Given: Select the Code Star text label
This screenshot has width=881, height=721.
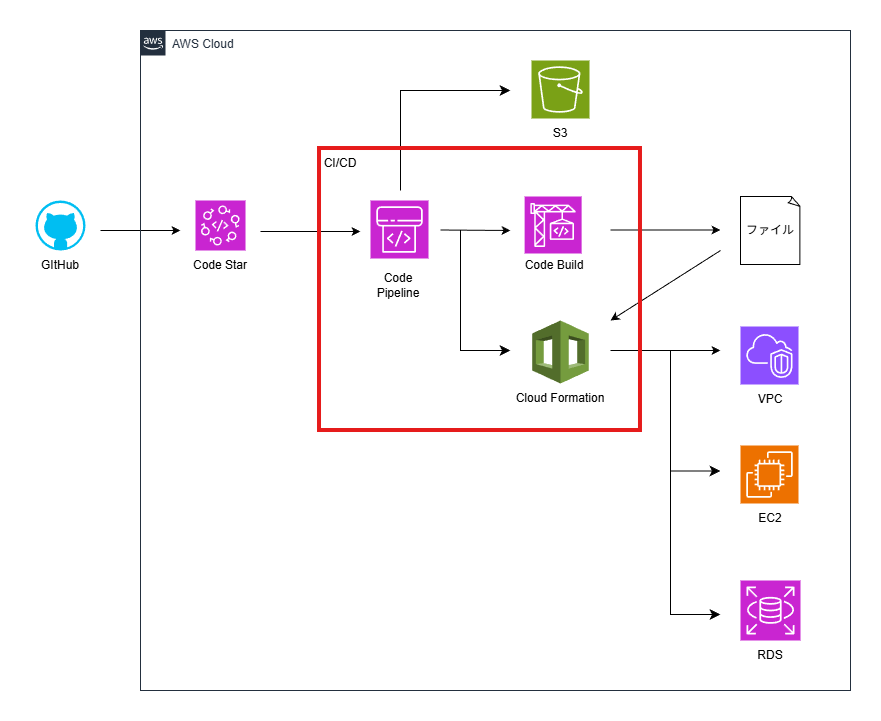Looking at the screenshot, I should tap(220, 265).
